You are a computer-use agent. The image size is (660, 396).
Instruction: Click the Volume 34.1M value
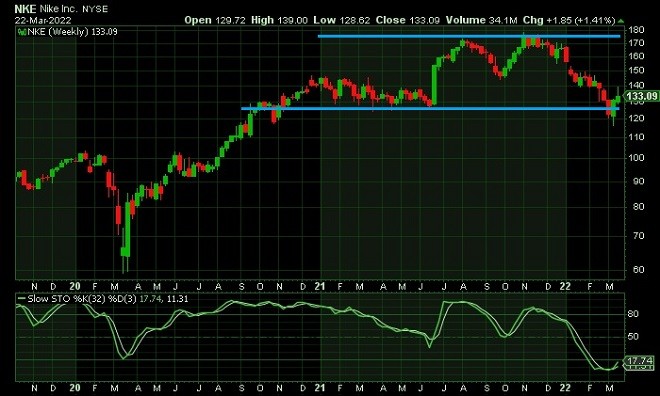[x=482, y=20]
